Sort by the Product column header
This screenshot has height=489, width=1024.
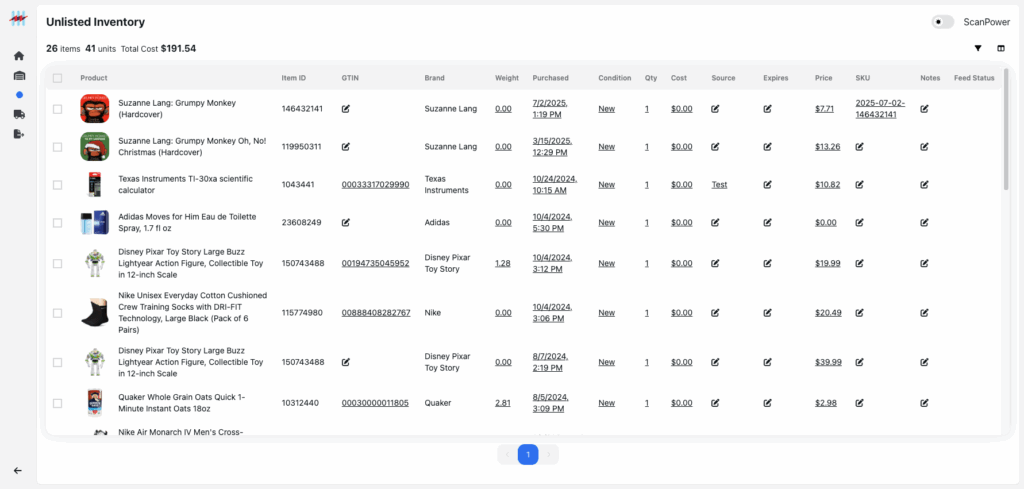click(94, 78)
